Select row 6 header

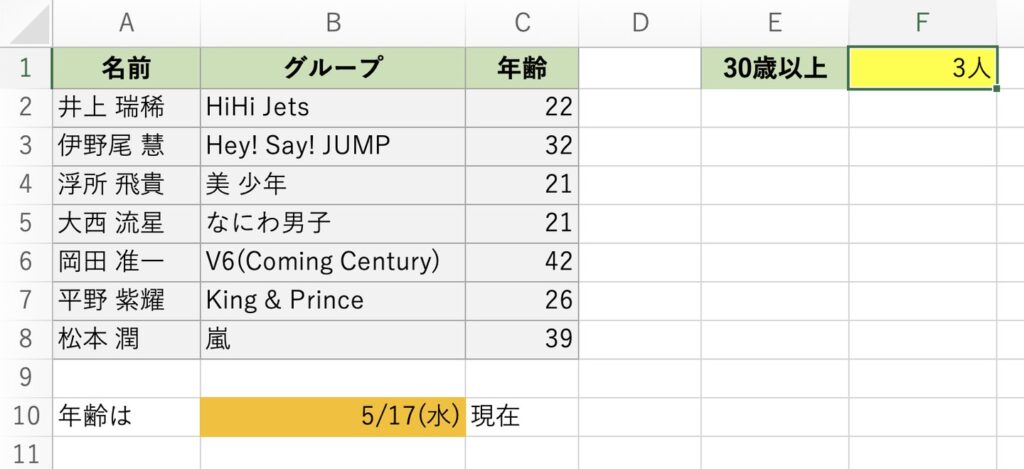pos(25,262)
